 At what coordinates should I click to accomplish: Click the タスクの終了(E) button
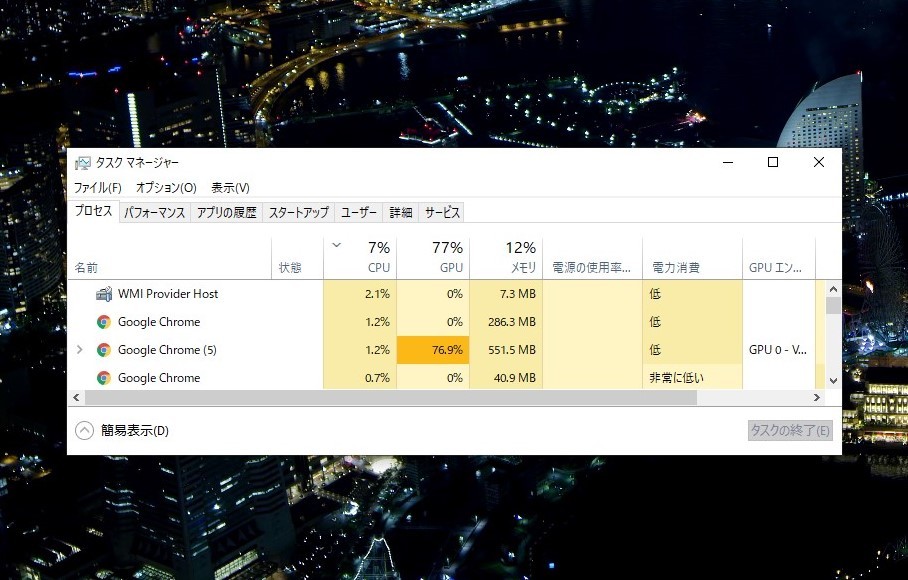(x=790, y=431)
